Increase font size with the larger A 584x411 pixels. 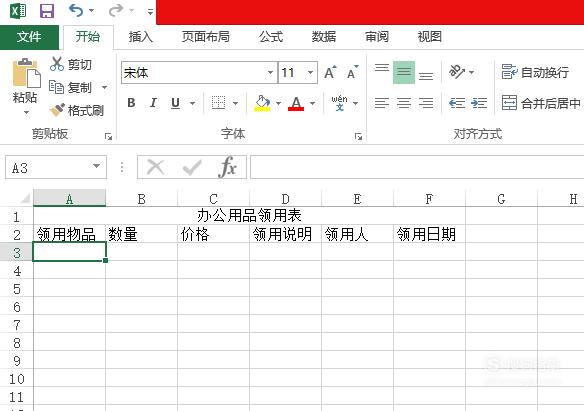(x=330, y=72)
